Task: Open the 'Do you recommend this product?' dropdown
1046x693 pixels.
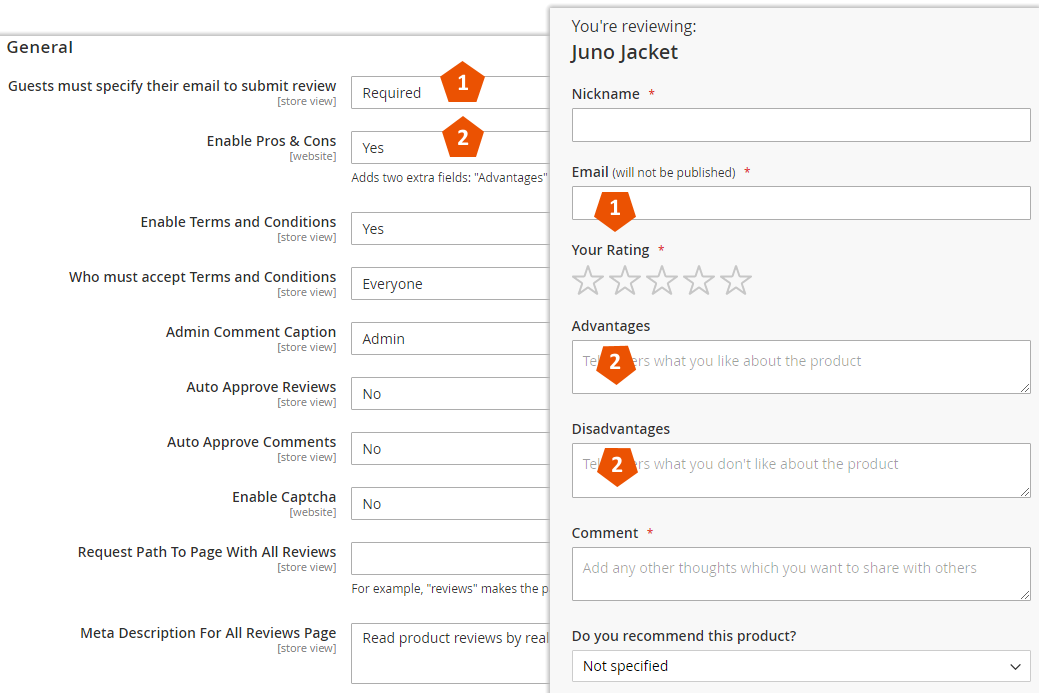Action: point(801,666)
